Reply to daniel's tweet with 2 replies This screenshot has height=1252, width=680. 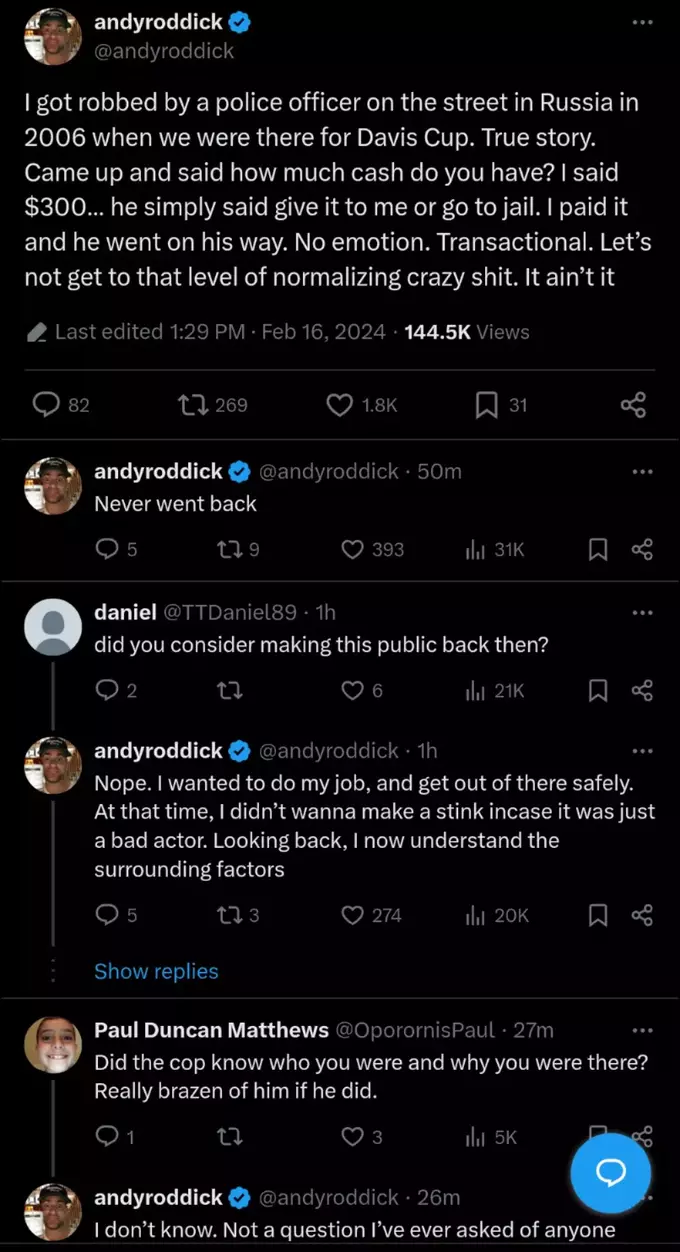[x=107, y=690]
